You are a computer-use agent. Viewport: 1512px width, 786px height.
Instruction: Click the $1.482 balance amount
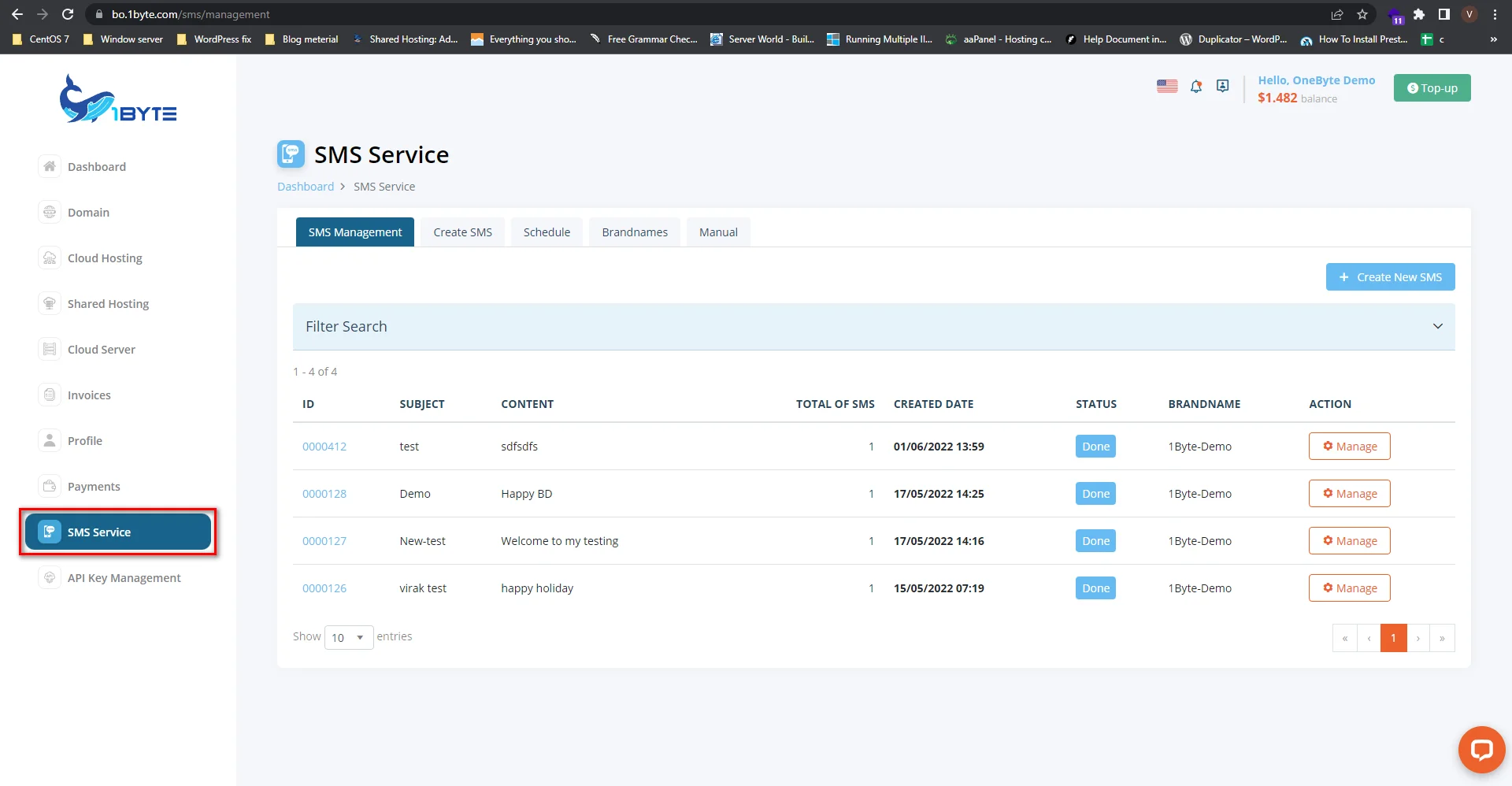click(x=1277, y=98)
